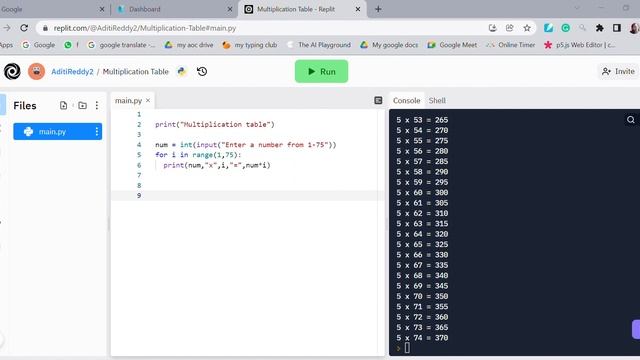Click the Multiplication Table project title
Screen dimensions: 640x360
click(136, 71)
